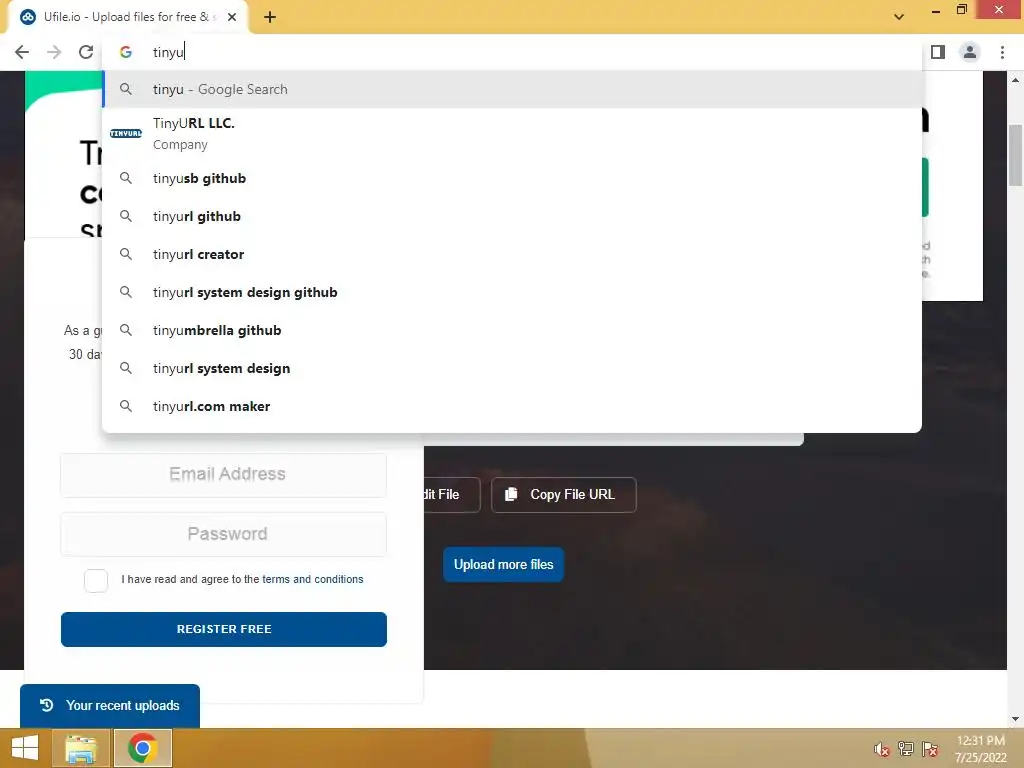1024x768 pixels.
Task: Click the copy icon in Copy File URL
Action: click(x=511, y=494)
